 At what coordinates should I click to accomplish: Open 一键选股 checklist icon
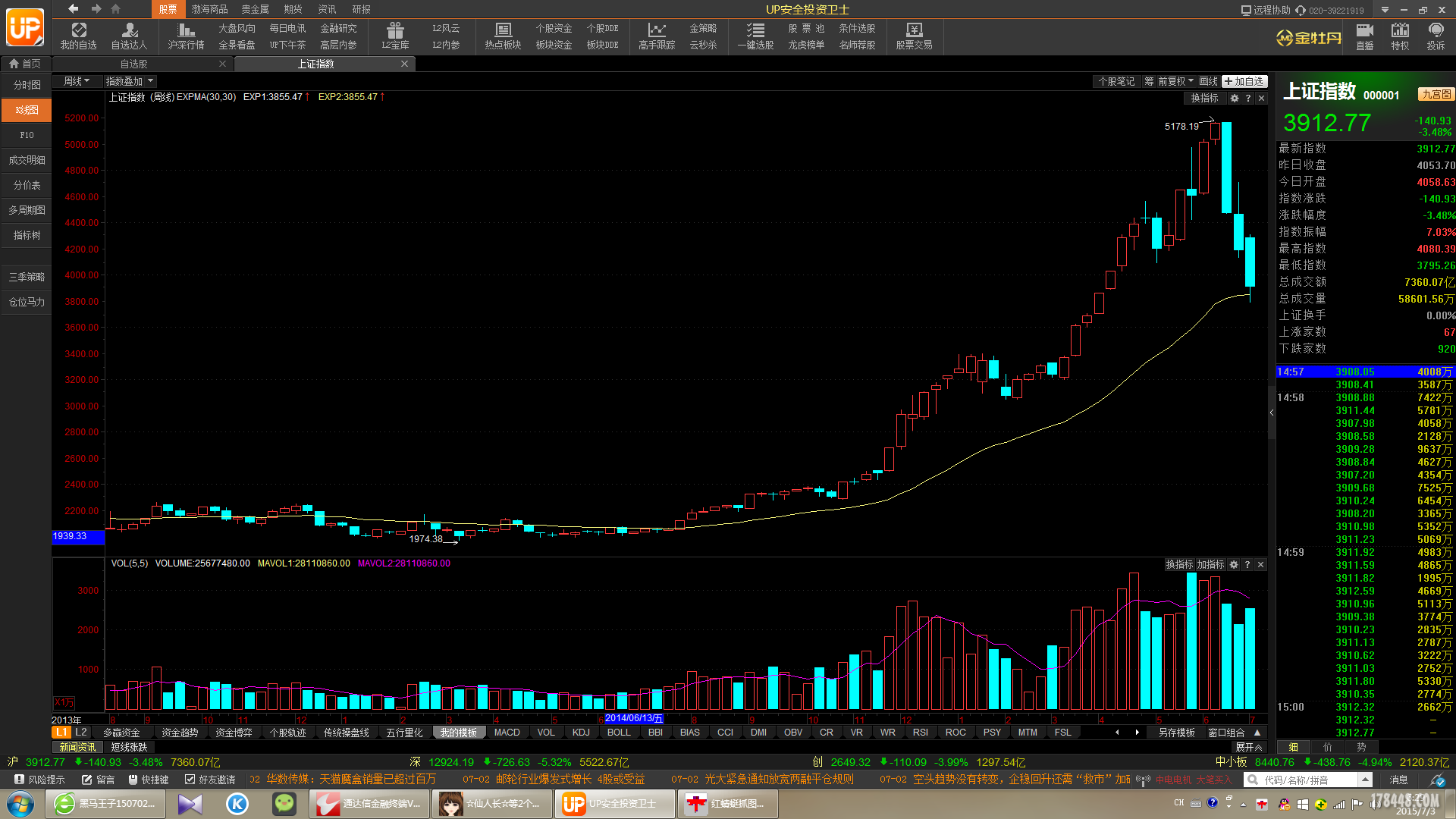[x=755, y=36]
